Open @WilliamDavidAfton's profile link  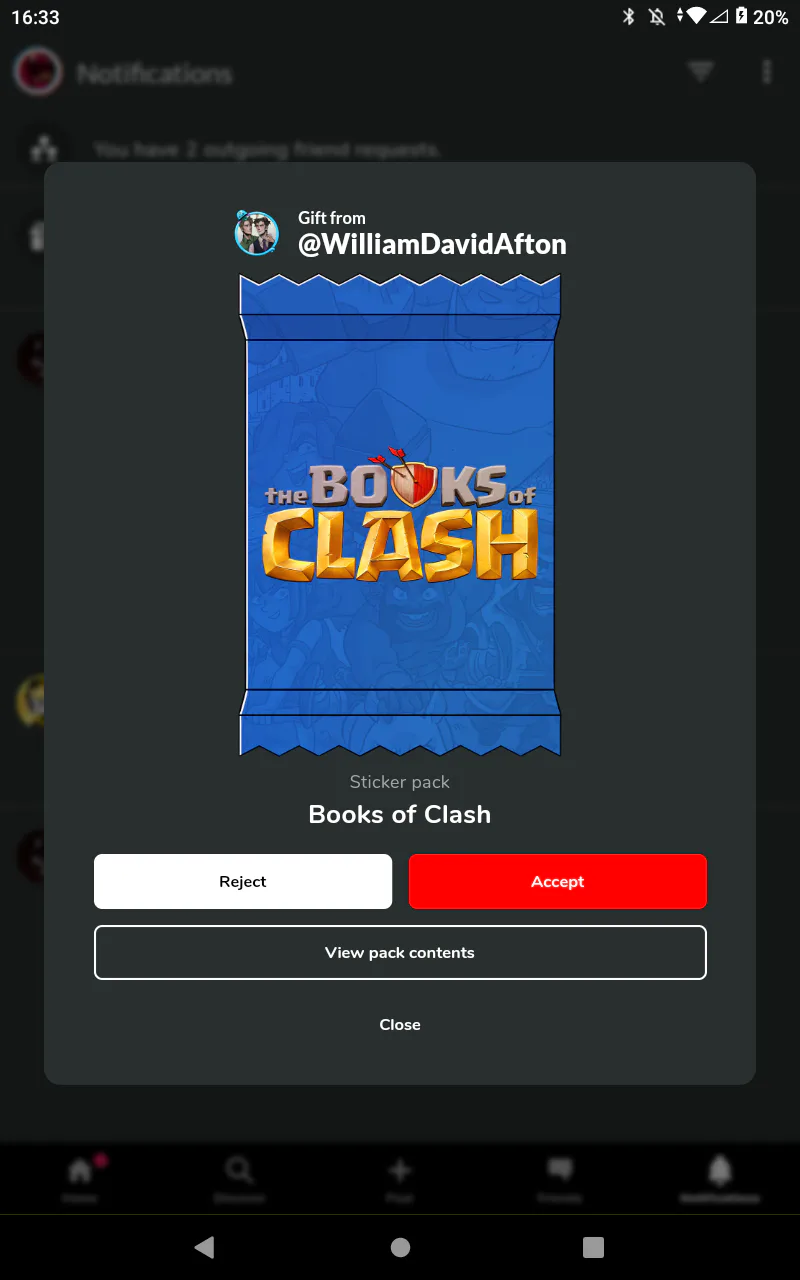click(432, 244)
